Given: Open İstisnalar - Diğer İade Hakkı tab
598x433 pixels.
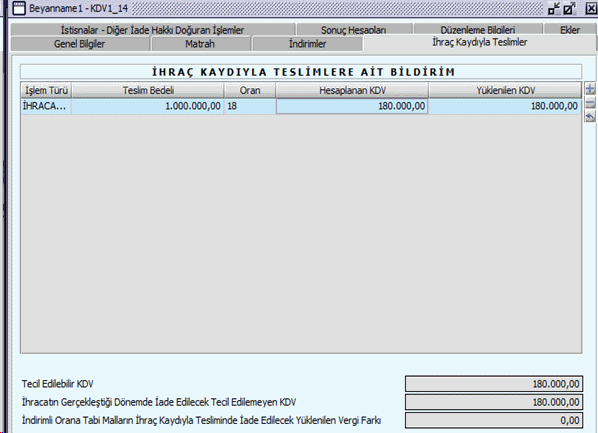Looking at the screenshot, I should point(153,30).
